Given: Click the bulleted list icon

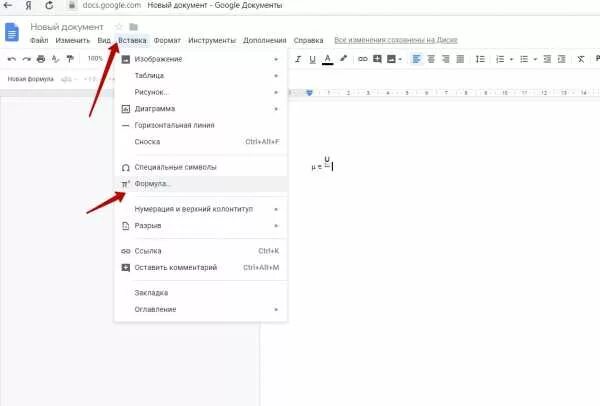Looking at the screenshot, I should tap(524, 59).
